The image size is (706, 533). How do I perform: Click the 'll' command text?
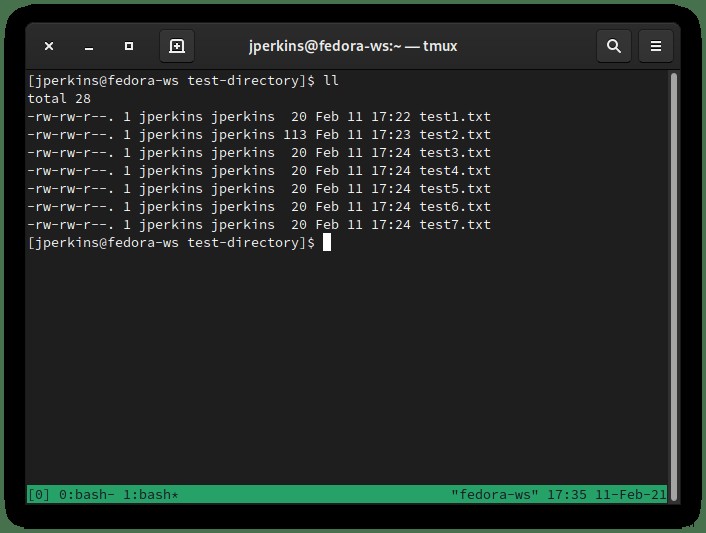click(331, 81)
